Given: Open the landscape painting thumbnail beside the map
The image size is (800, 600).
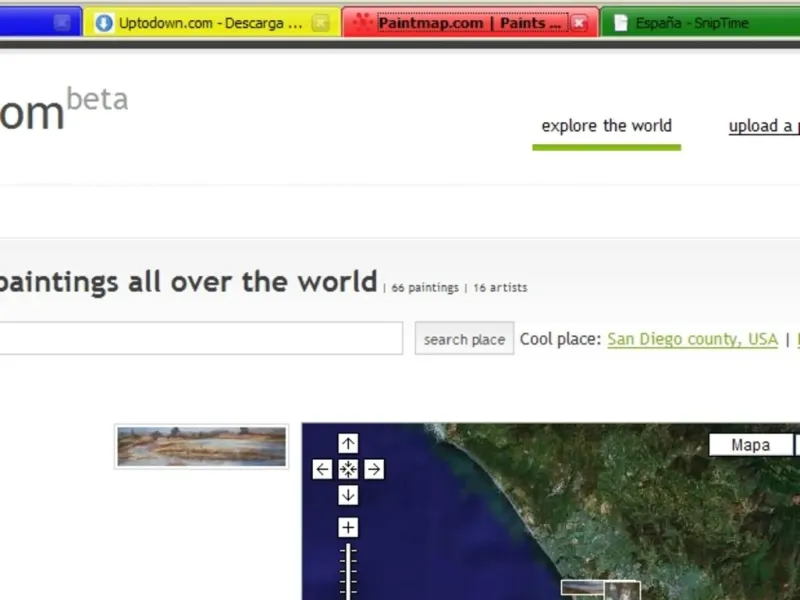Looking at the screenshot, I should [202, 446].
